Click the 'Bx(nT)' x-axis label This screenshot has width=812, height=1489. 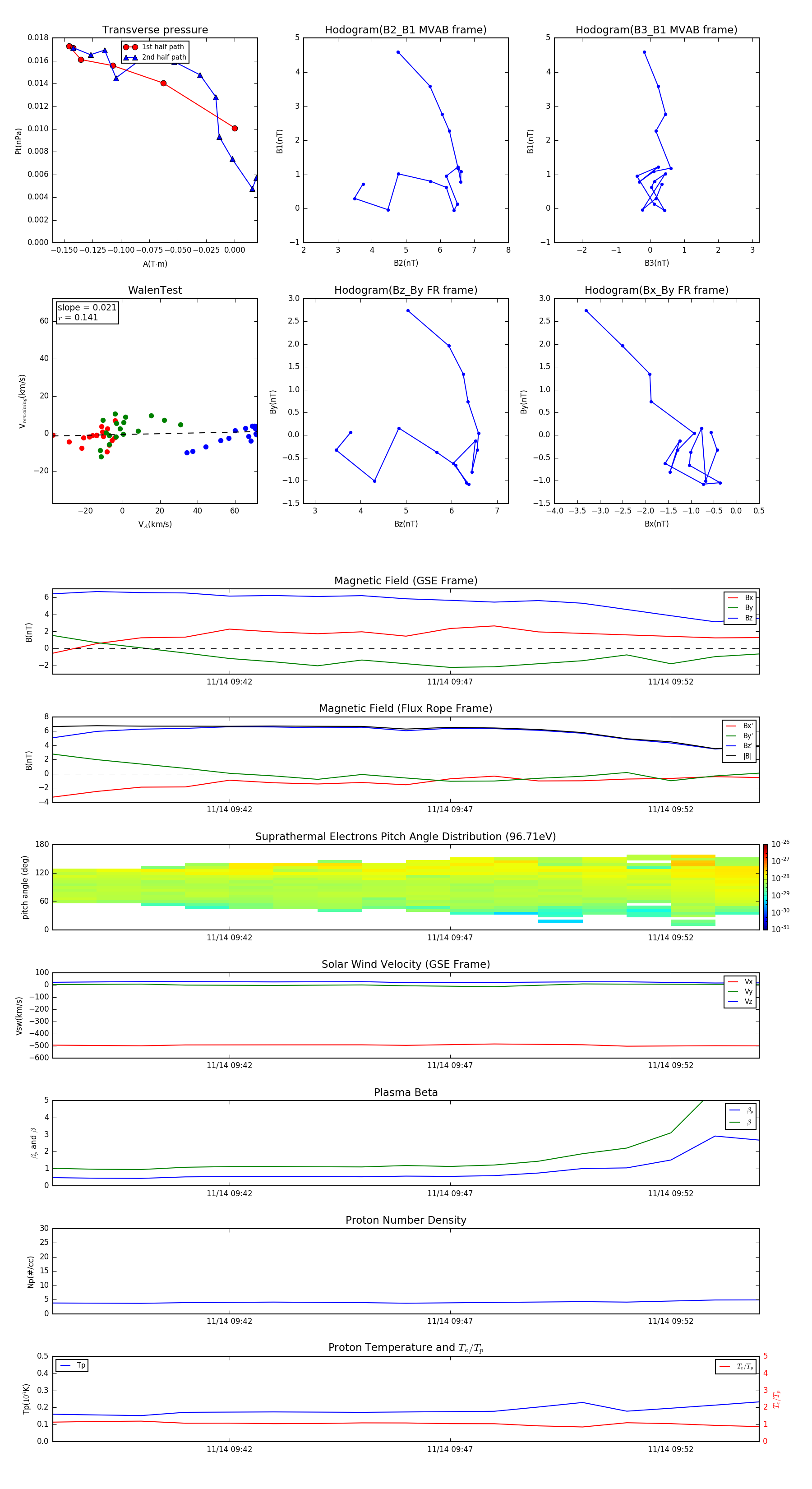(656, 524)
